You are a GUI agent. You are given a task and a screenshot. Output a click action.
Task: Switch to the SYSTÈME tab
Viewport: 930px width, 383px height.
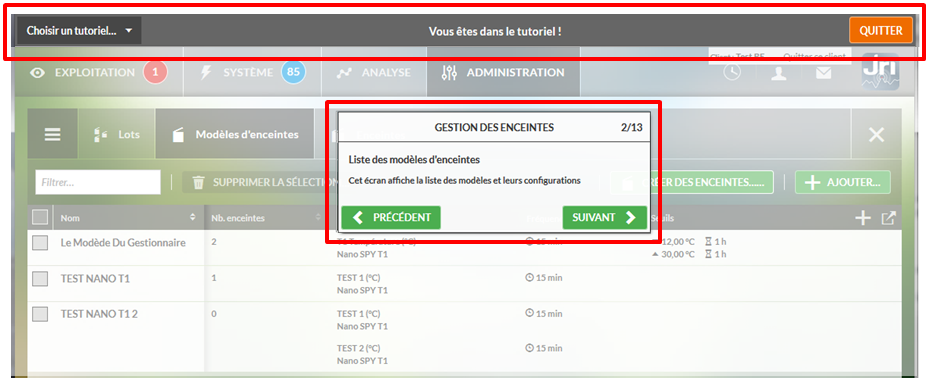(253, 72)
